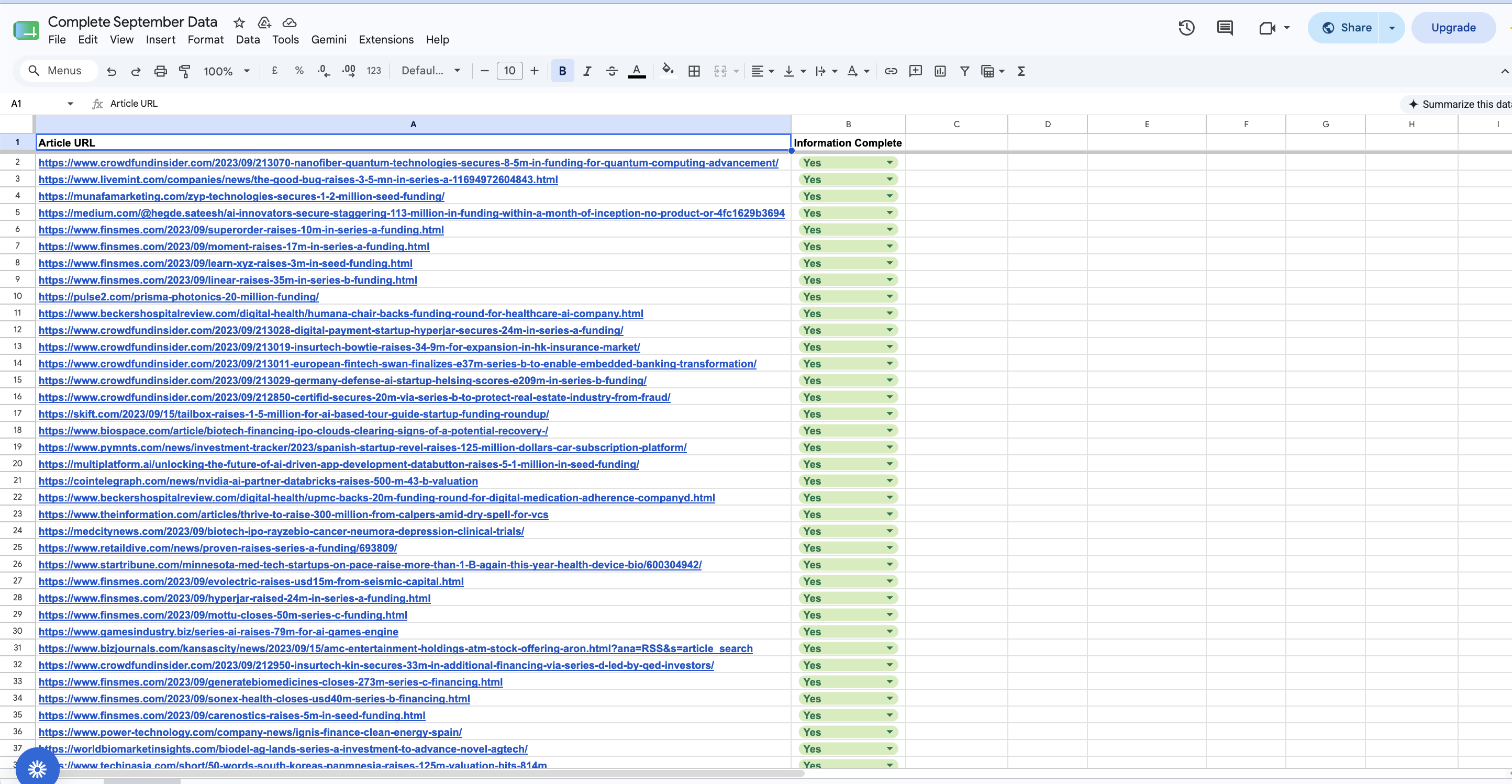This screenshot has width=1512, height=784.
Task: Click the merge cells icon
Action: pyautogui.click(x=720, y=71)
